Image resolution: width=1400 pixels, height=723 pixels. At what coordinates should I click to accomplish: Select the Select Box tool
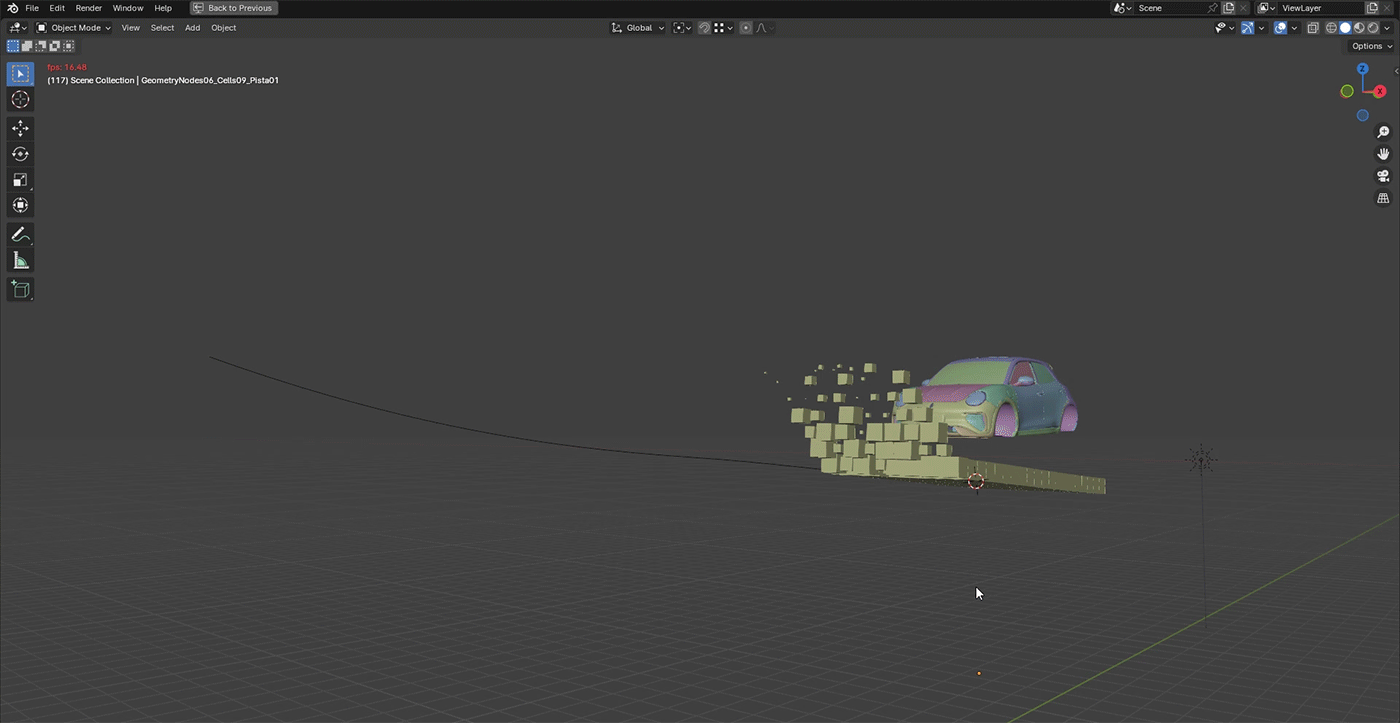[20, 74]
